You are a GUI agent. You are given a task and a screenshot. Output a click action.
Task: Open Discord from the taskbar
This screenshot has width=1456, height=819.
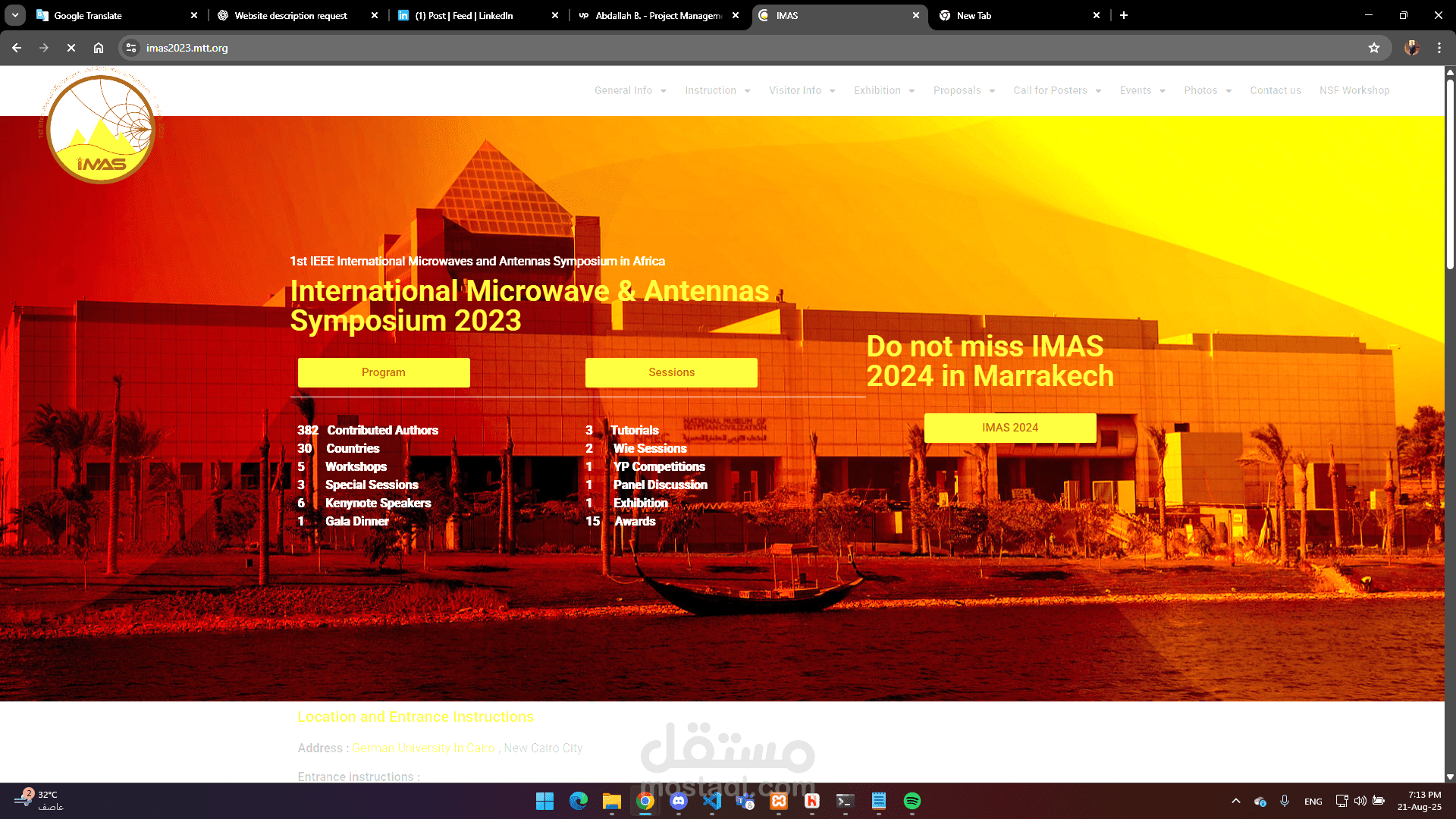[x=679, y=801]
